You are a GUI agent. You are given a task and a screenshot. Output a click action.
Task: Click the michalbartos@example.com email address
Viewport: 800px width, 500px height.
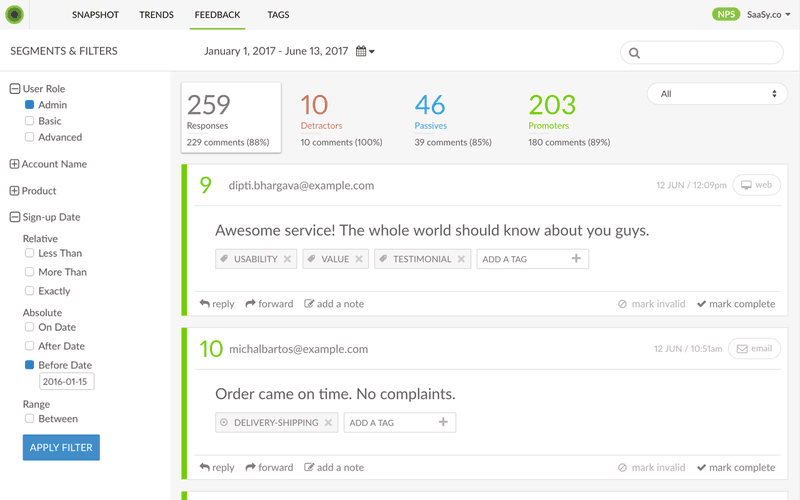pyautogui.click(x=298, y=349)
